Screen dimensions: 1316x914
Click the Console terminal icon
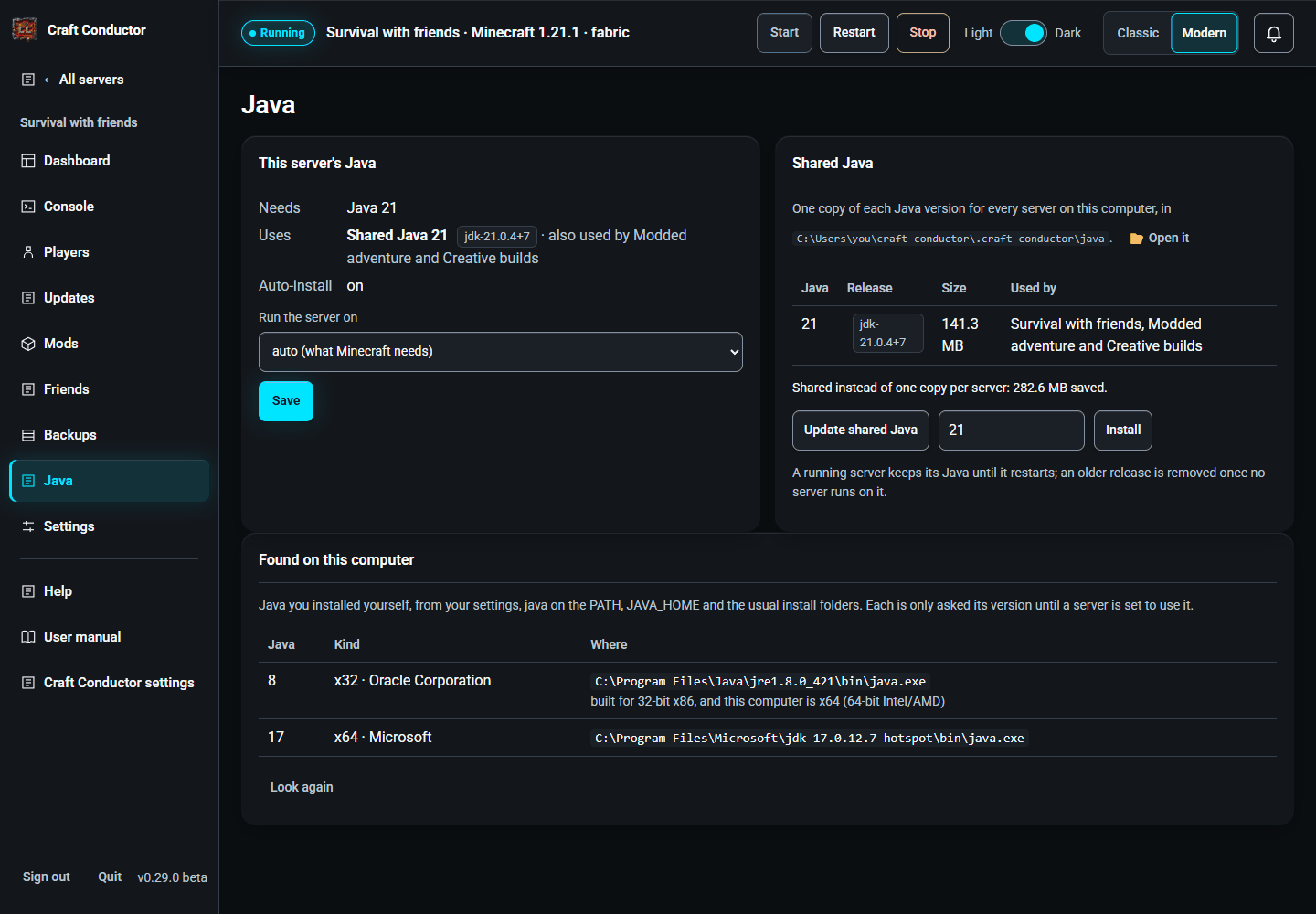(28, 207)
